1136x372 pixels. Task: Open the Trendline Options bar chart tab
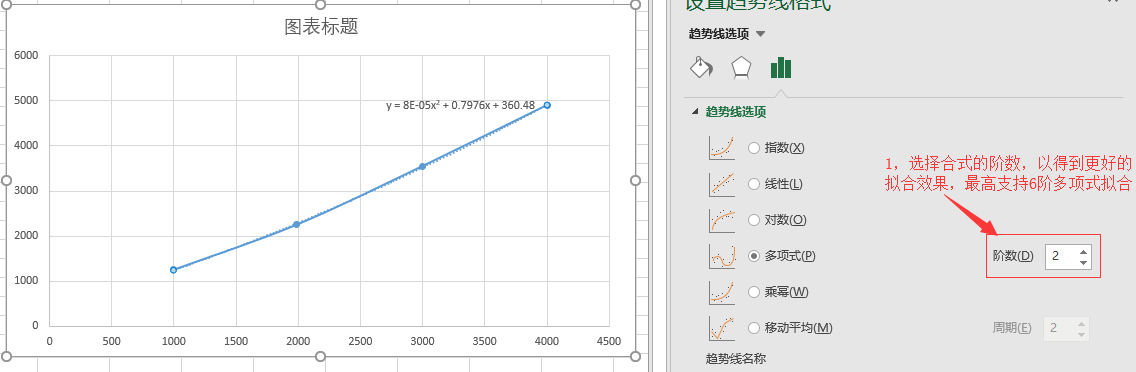point(780,67)
